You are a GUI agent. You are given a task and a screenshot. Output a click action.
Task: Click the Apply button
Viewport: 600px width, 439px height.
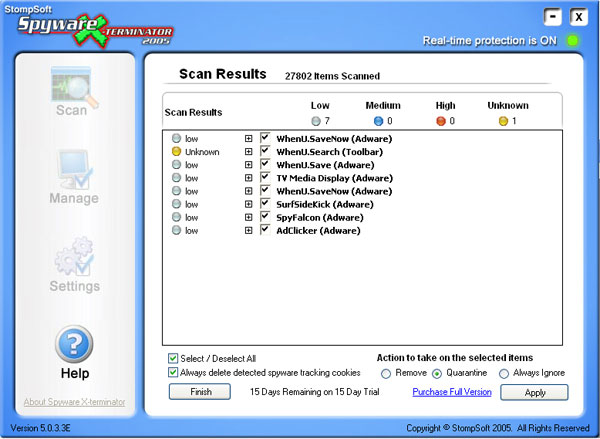(x=534, y=393)
